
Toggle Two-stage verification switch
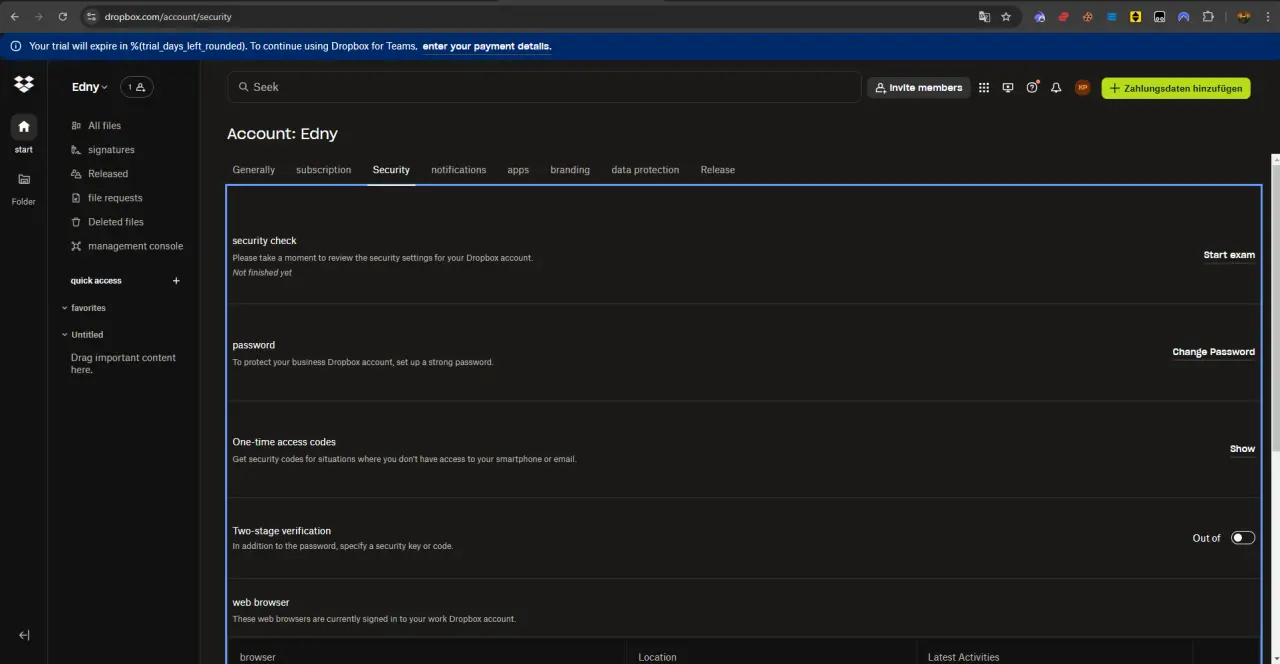pyautogui.click(x=1243, y=538)
